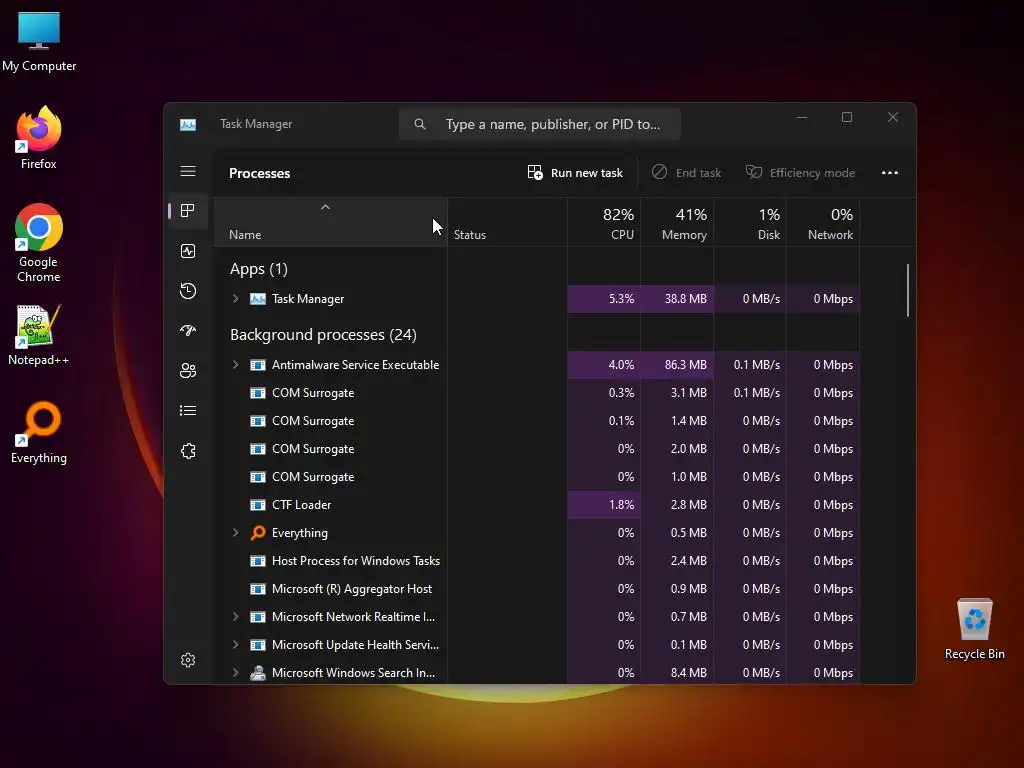Open the Services sidebar icon
Screen dimensions: 1024x768
188,451
